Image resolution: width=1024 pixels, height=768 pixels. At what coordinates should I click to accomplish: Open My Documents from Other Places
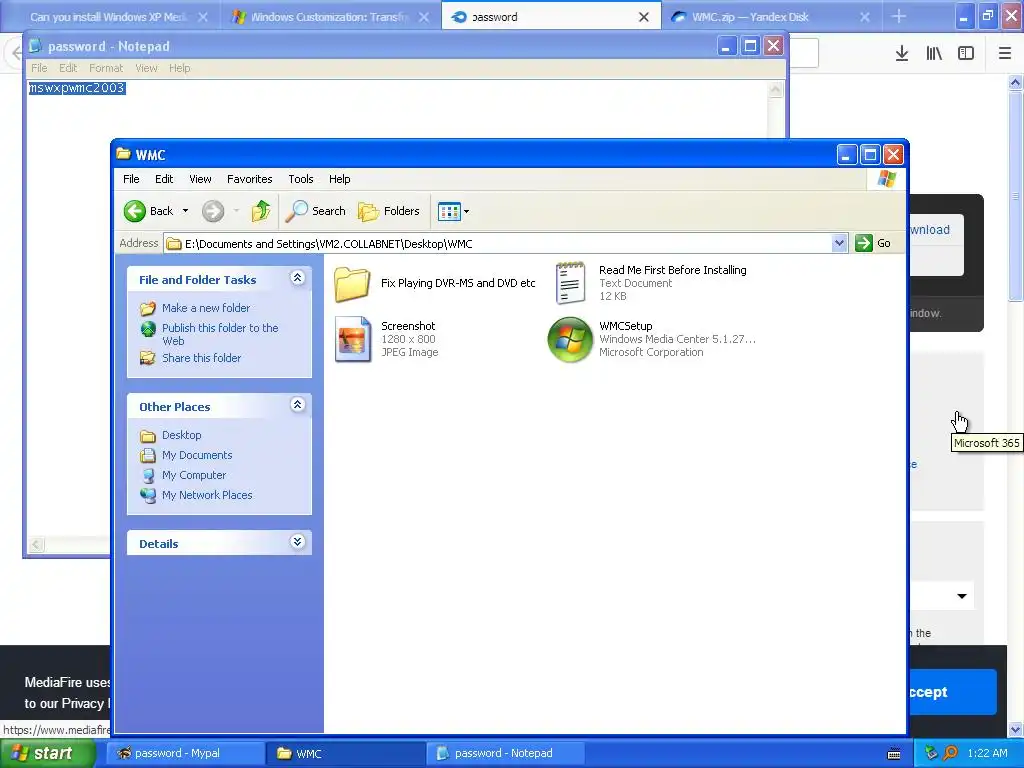[x=197, y=455]
